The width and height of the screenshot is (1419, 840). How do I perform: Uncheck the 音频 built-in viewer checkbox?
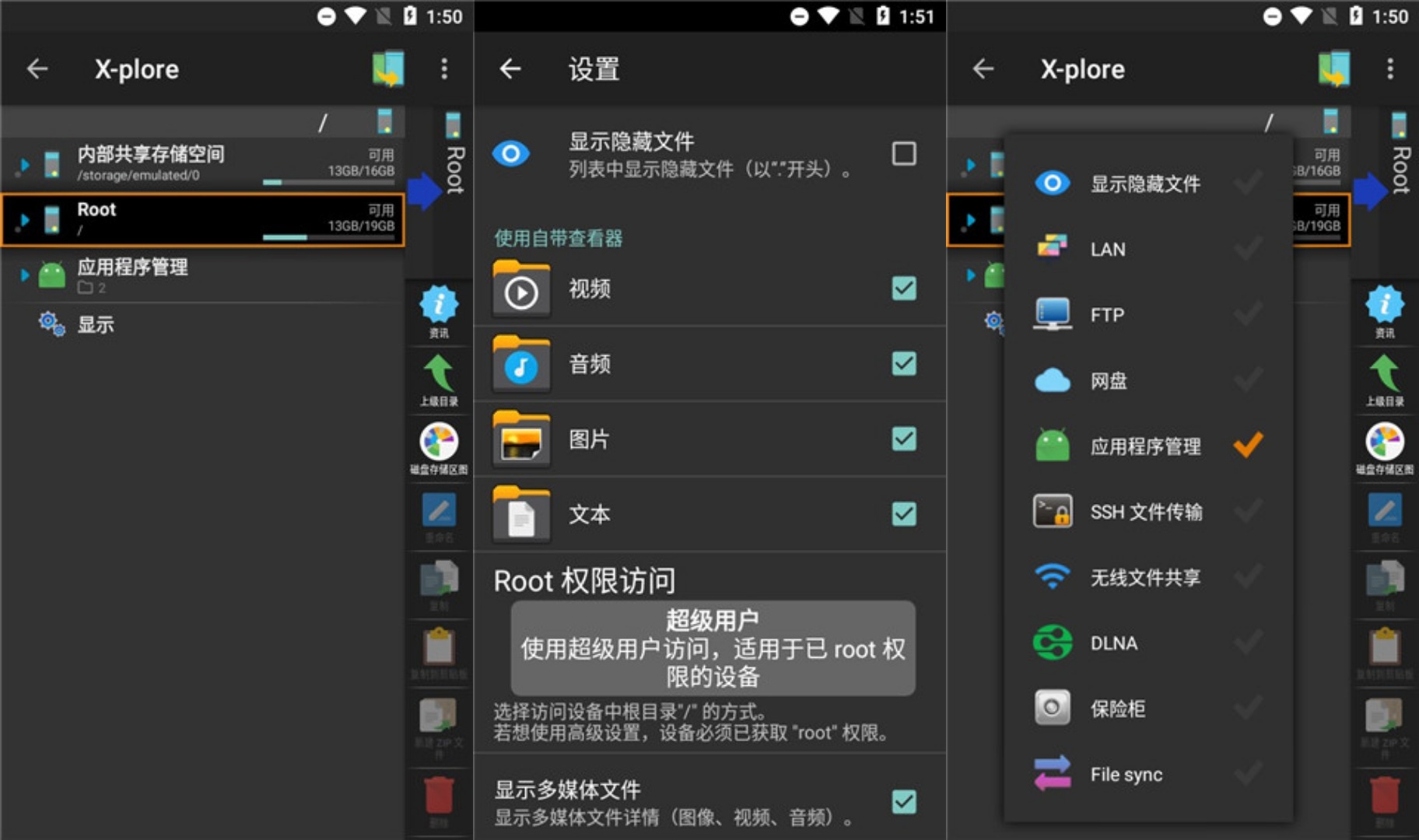coord(903,363)
